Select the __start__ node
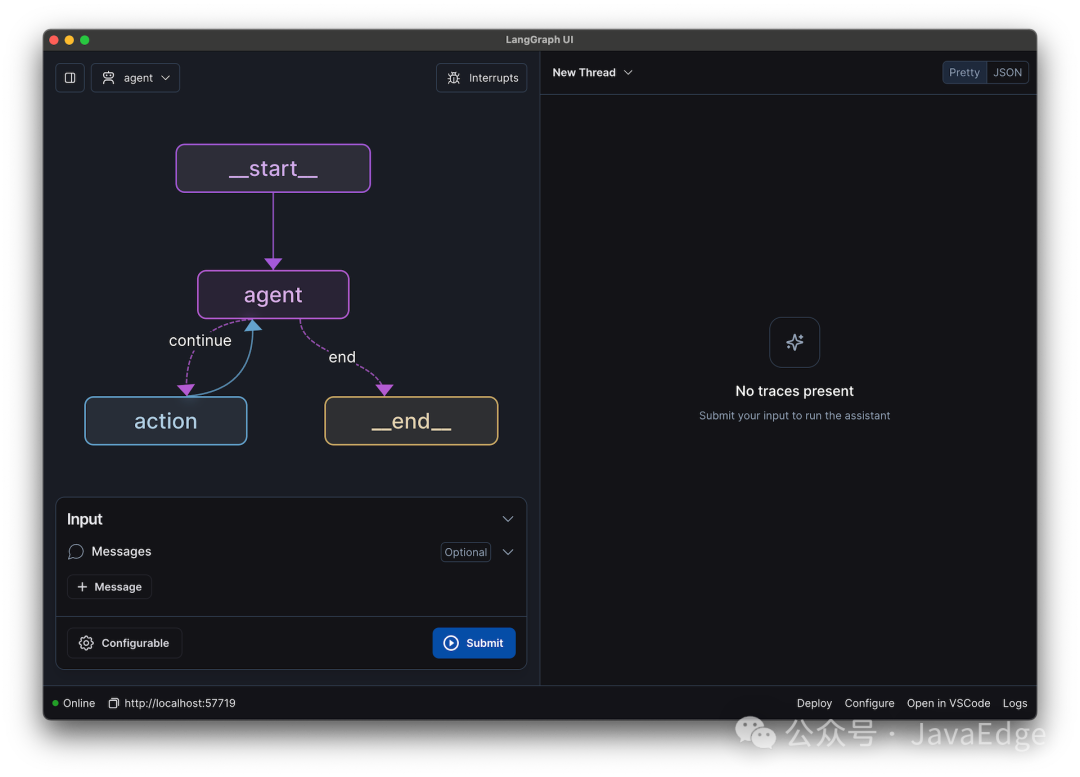The height and width of the screenshot is (777, 1080). pyautogui.click(x=273, y=168)
